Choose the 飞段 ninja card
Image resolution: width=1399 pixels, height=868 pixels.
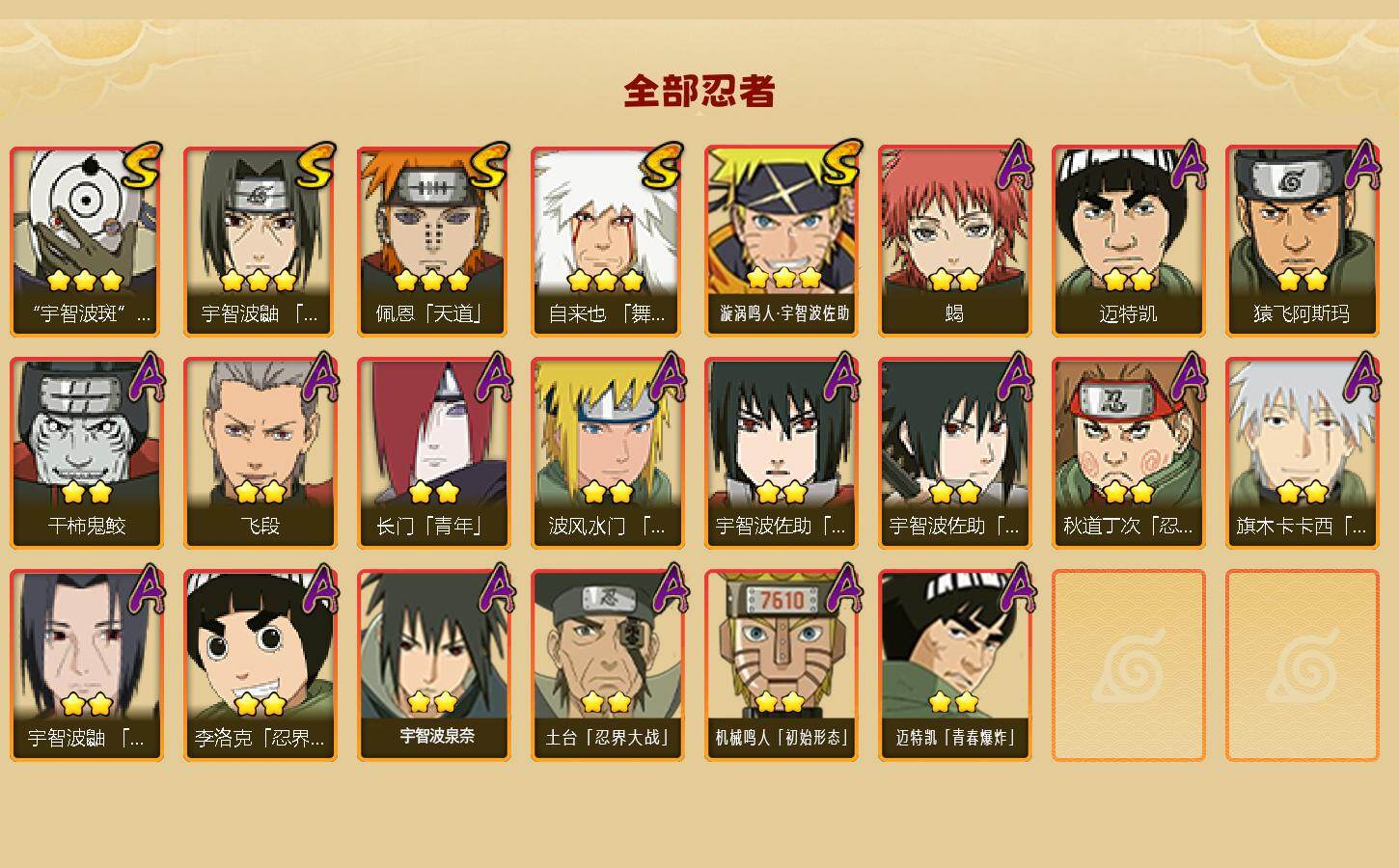tap(260, 453)
